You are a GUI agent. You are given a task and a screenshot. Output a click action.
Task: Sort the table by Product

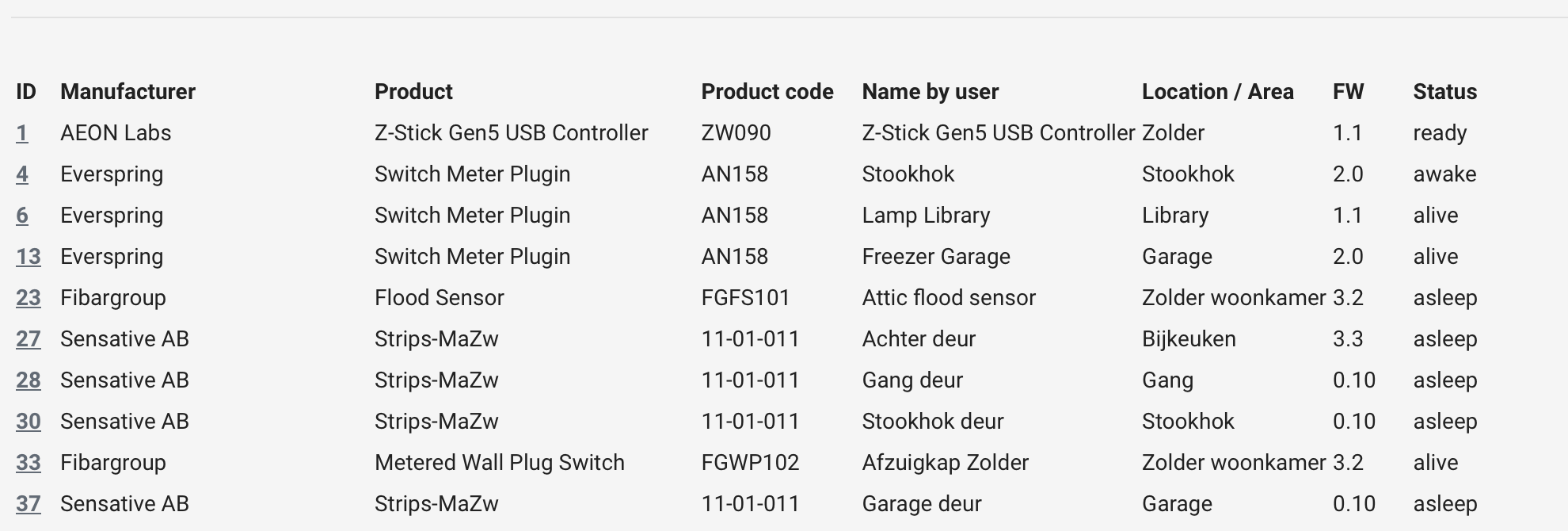[413, 91]
